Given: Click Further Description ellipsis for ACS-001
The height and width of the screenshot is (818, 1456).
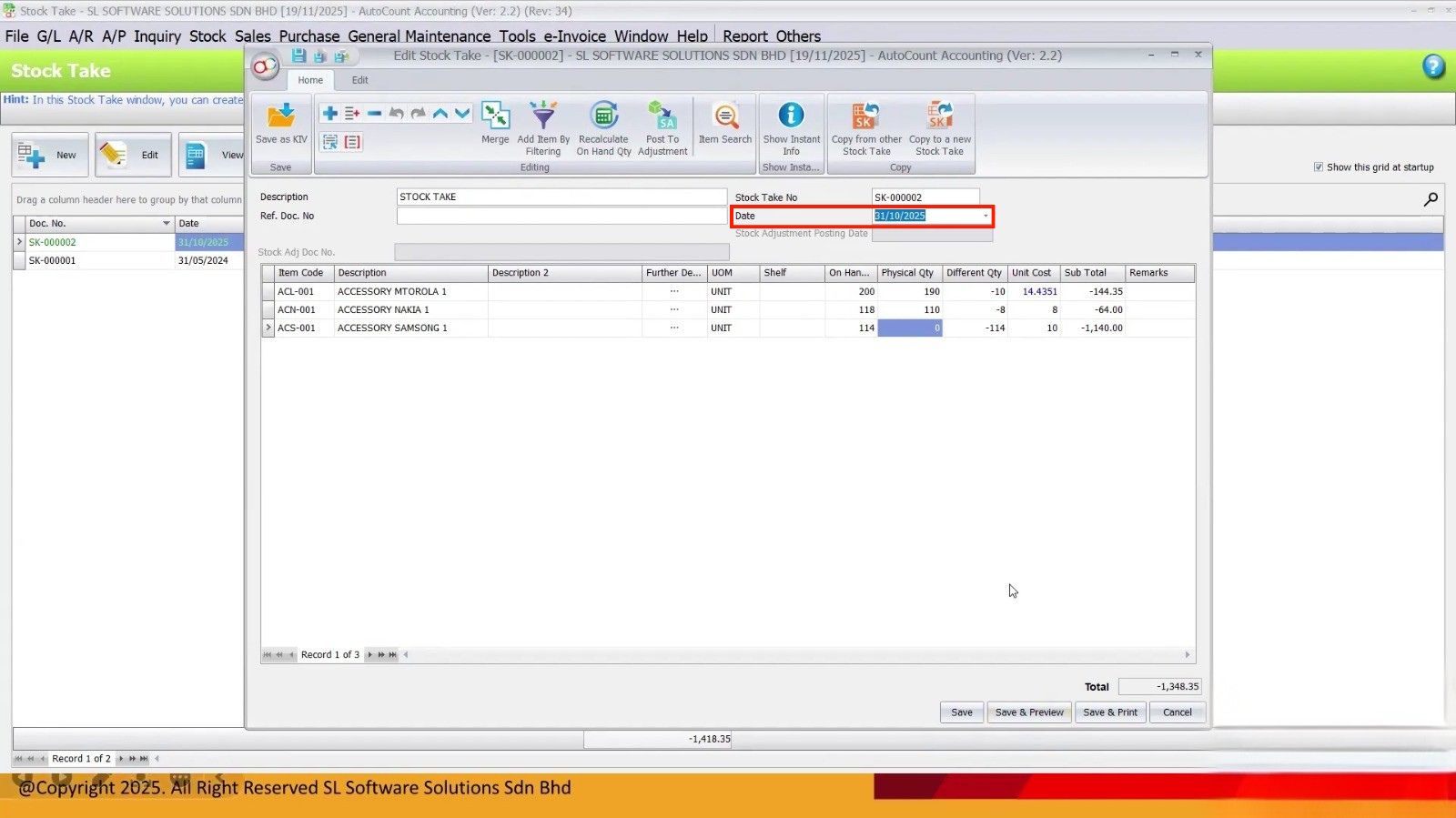Looking at the screenshot, I should (674, 328).
